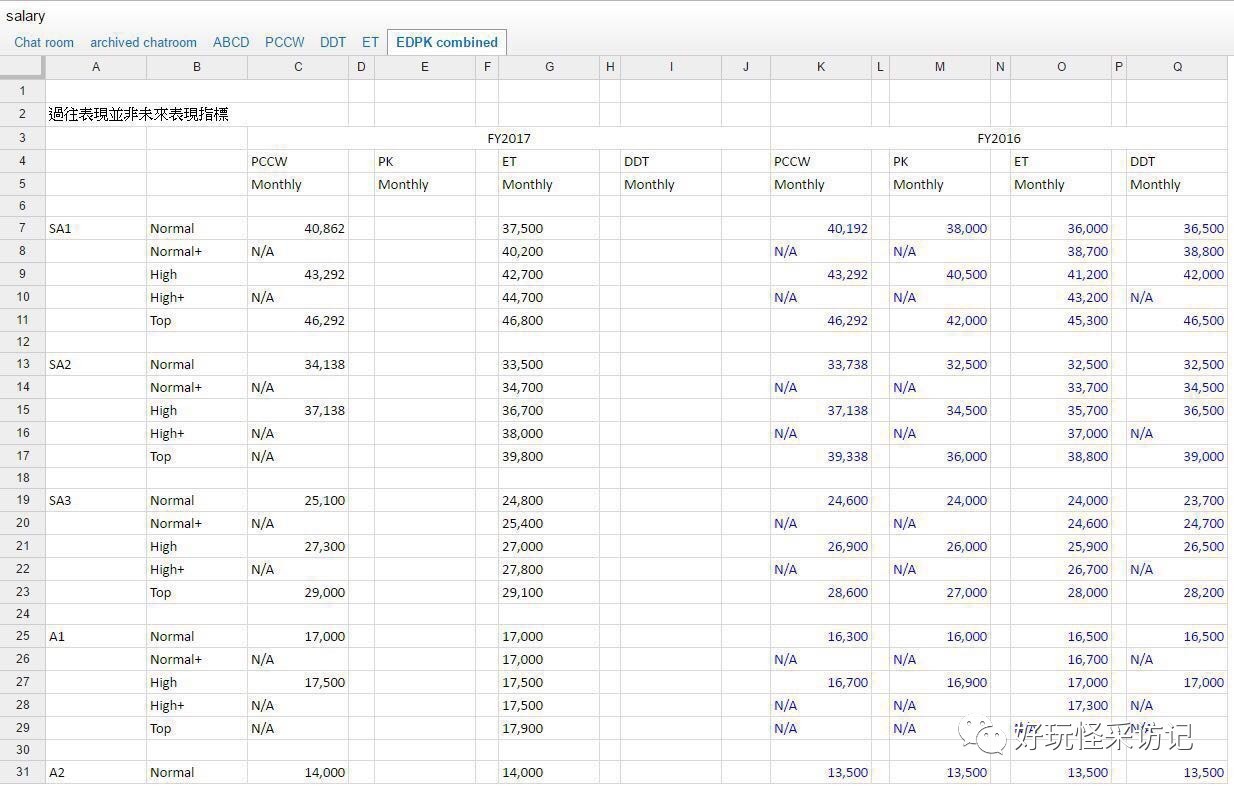Screen dimensions: 1234x791
Task: Click the FY2016 header cell
Action: (999, 138)
